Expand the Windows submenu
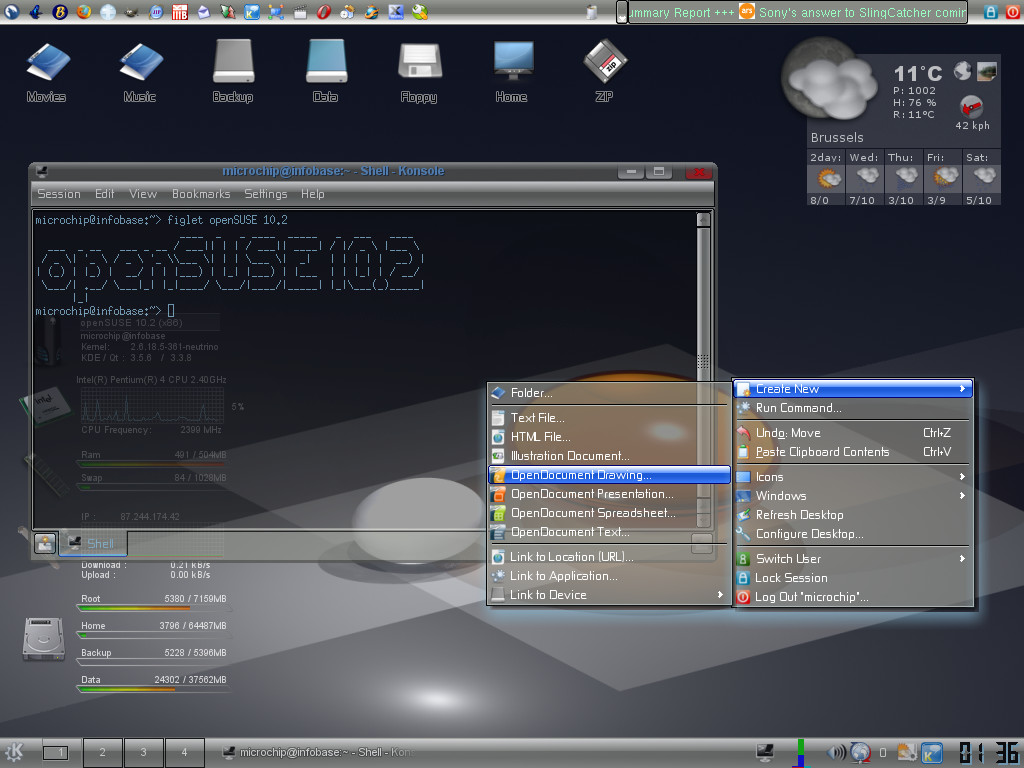Screen dimensions: 1024x768 pos(854,496)
